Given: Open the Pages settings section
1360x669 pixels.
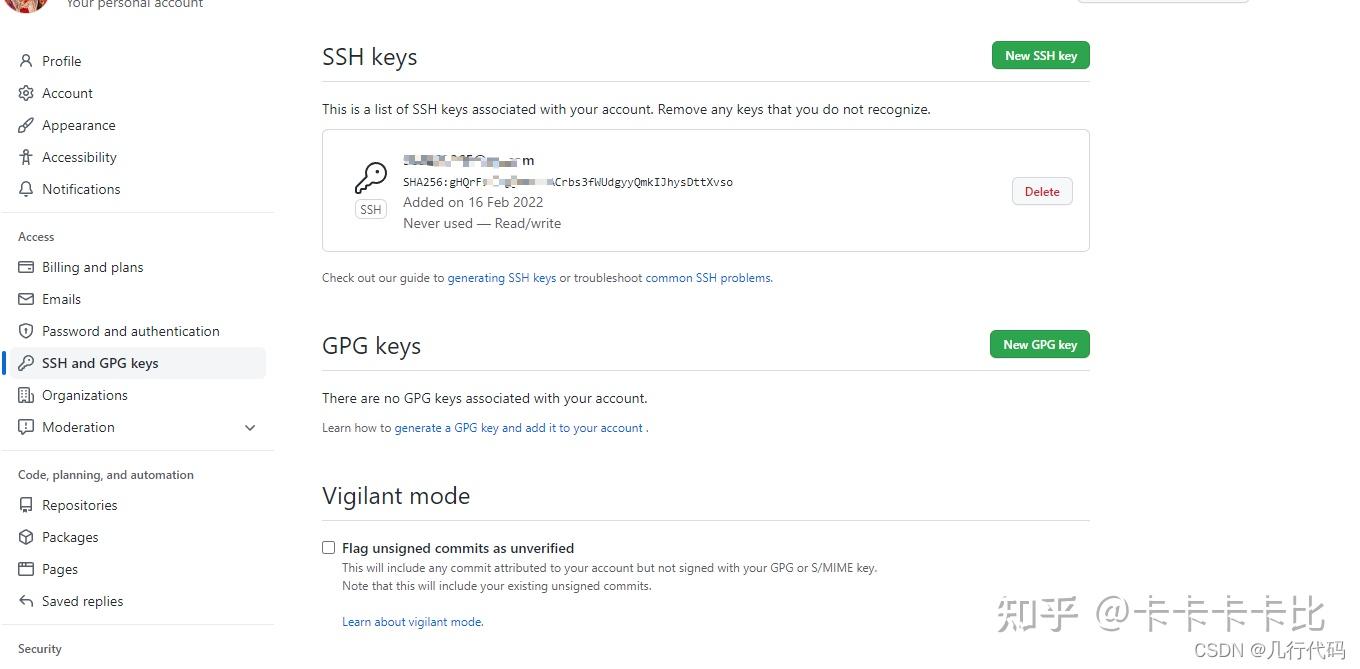Looking at the screenshot, I should click(x=25, y=569).
